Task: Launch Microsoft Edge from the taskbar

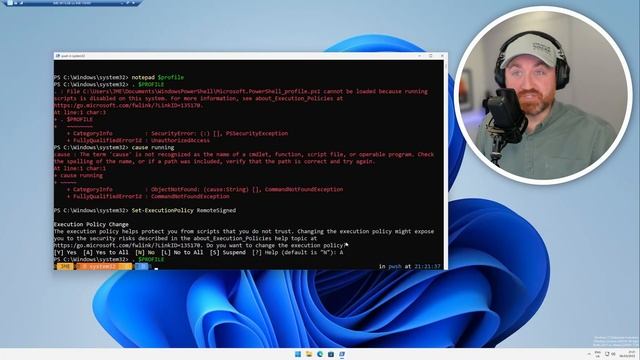Action: (x=320, y=354)
